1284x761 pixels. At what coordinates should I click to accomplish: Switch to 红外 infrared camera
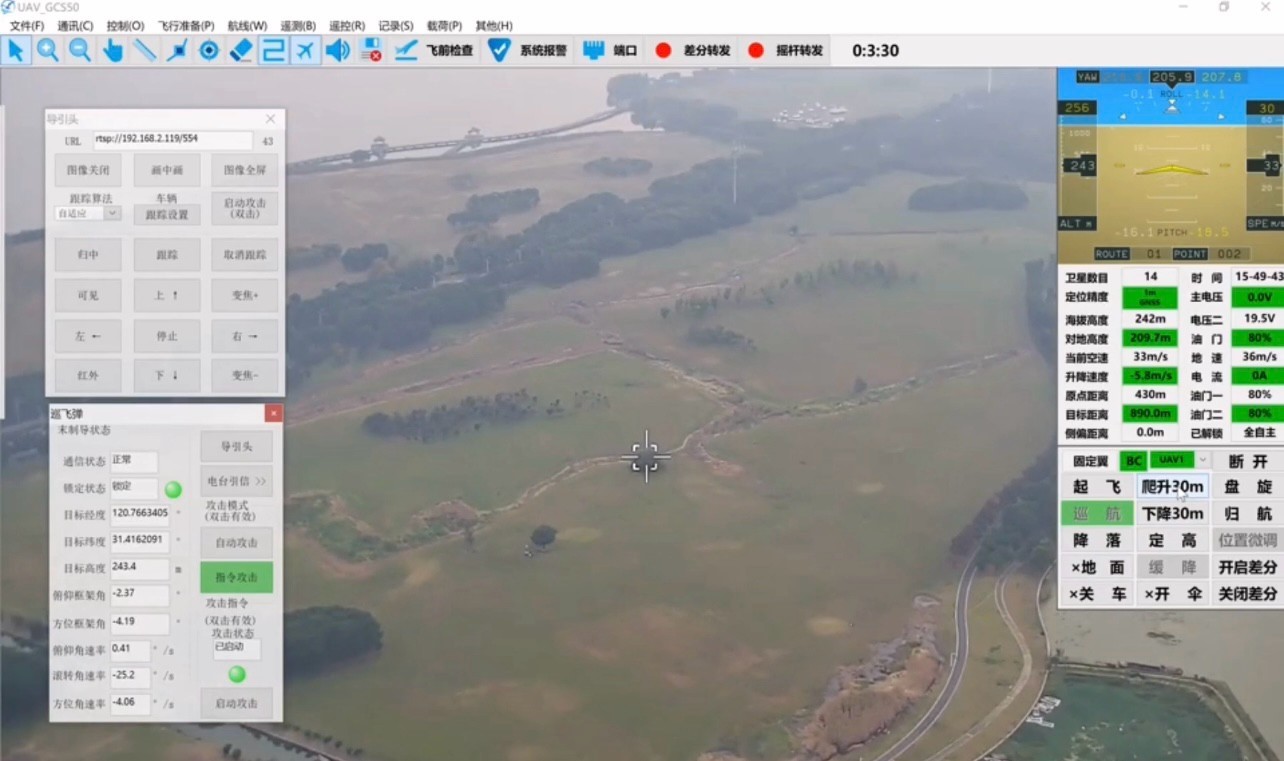coord(88,375)
